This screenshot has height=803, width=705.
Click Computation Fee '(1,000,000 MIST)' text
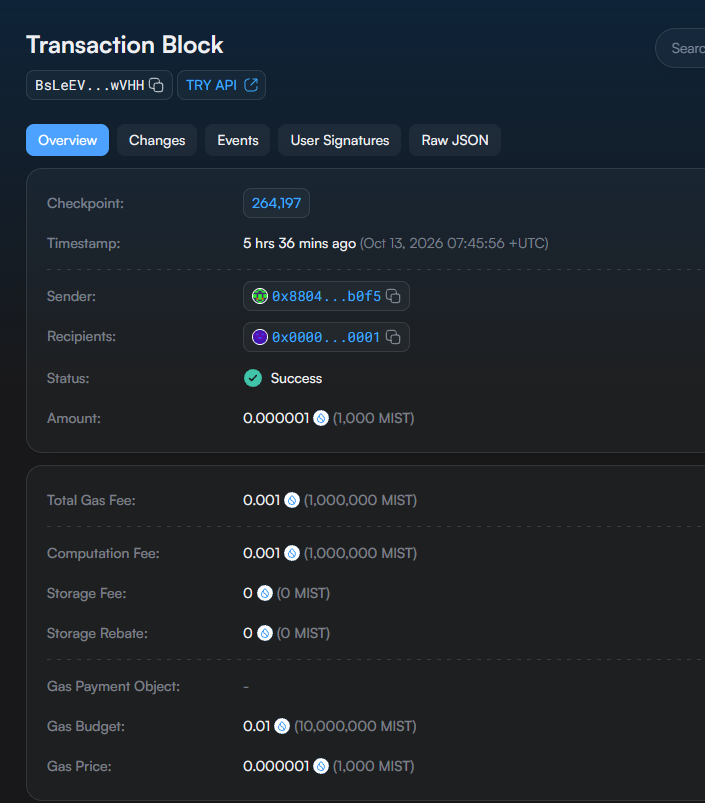click(x=360, y=554)
